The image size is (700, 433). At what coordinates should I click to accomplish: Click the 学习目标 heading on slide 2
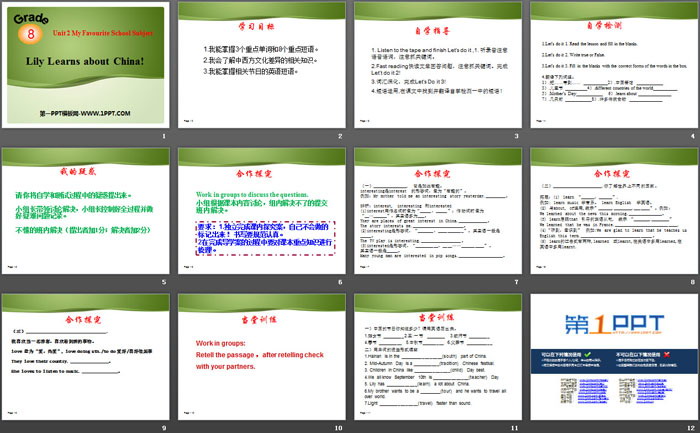pyautogui.click(x=256, y=26)
